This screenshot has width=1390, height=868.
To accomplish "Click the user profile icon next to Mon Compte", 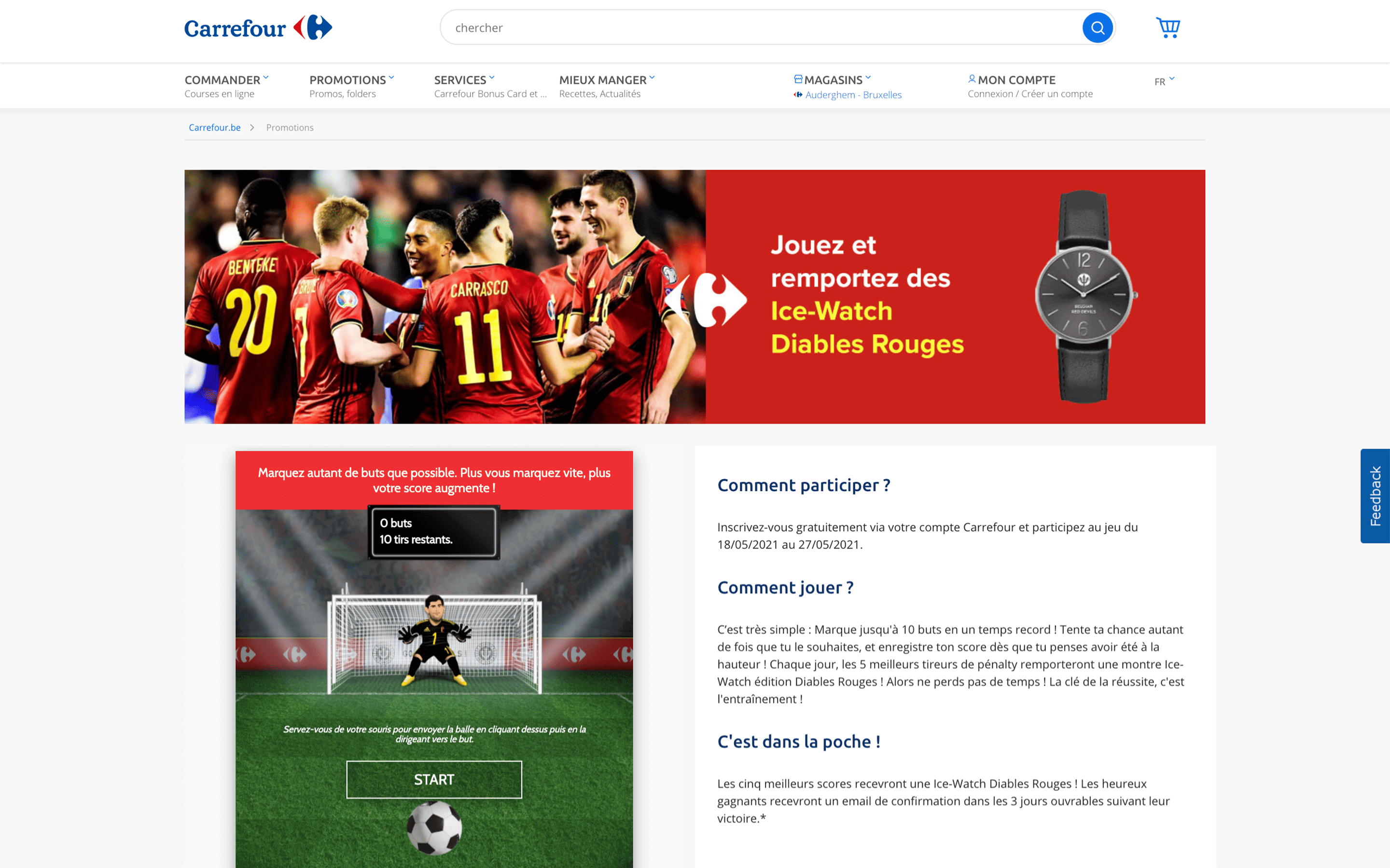I will (972, 79).
